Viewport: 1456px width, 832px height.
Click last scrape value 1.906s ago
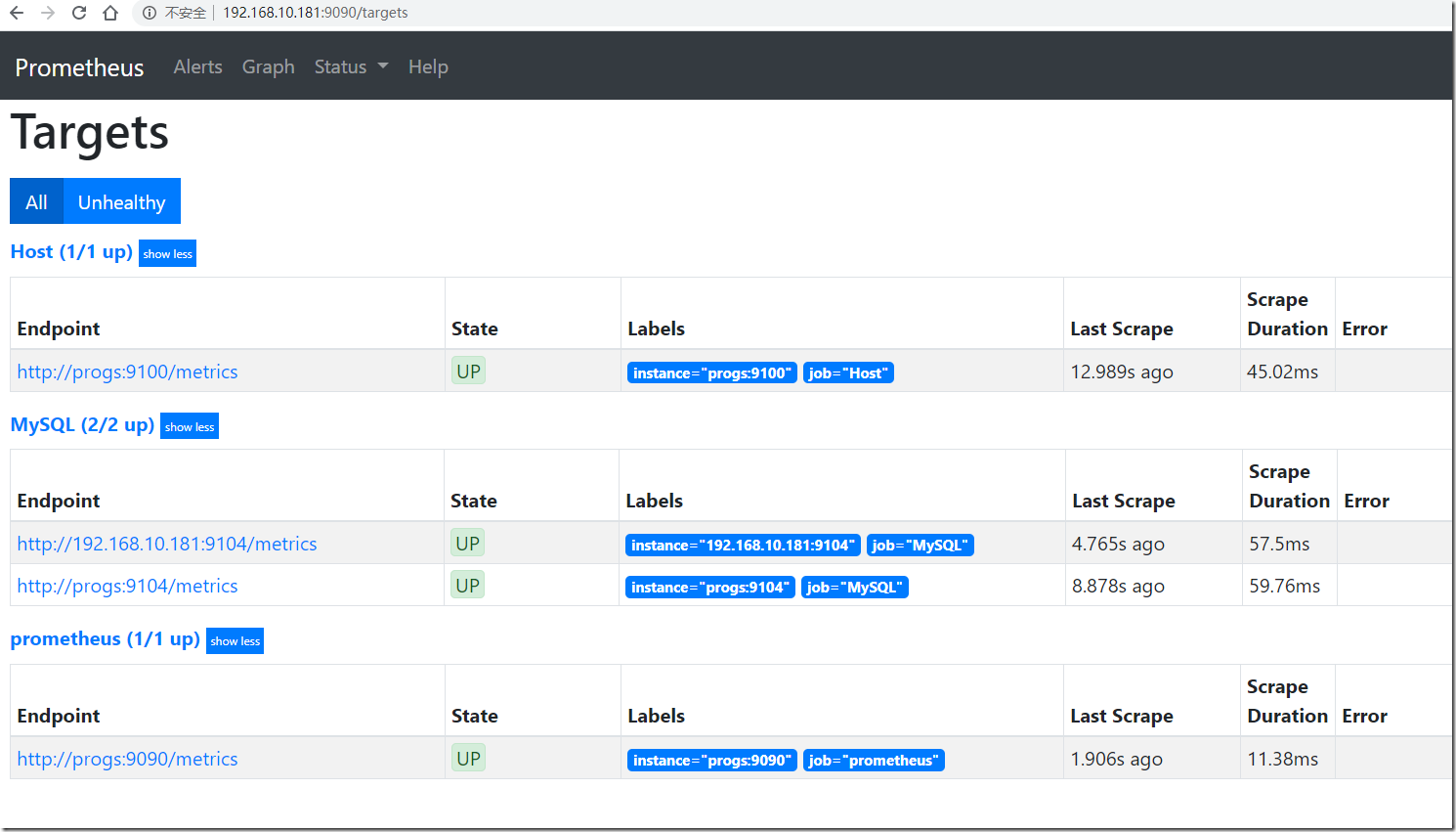tap(1116, 759)
